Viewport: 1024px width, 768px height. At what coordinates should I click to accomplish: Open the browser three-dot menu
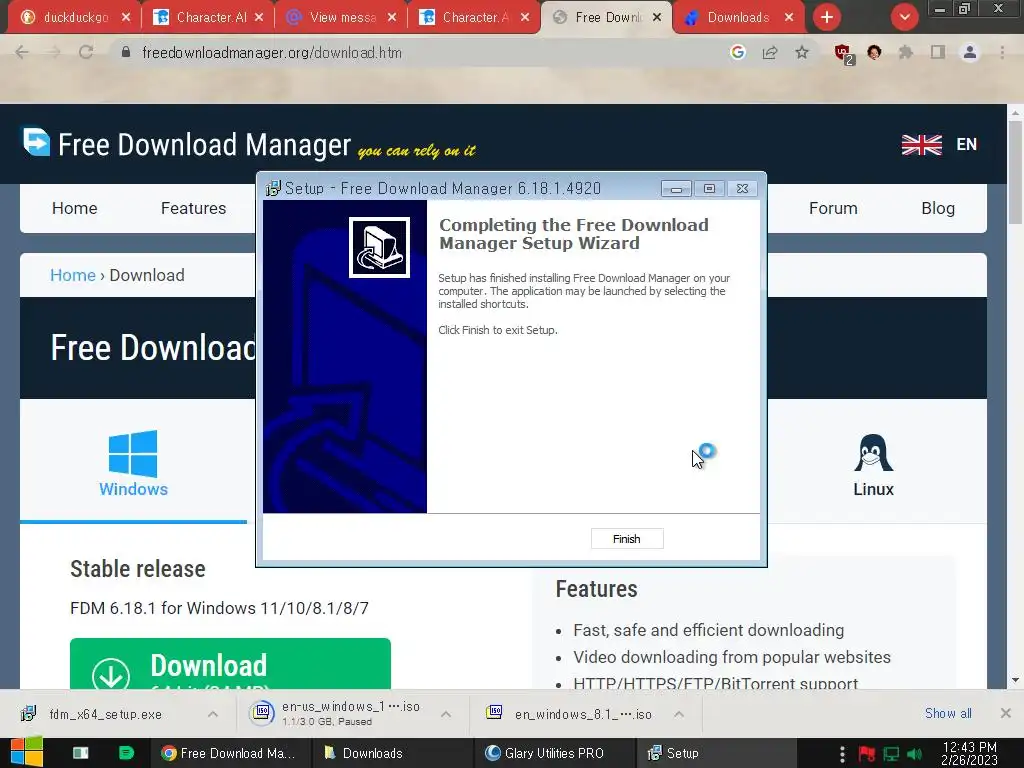coord(1002,53)
